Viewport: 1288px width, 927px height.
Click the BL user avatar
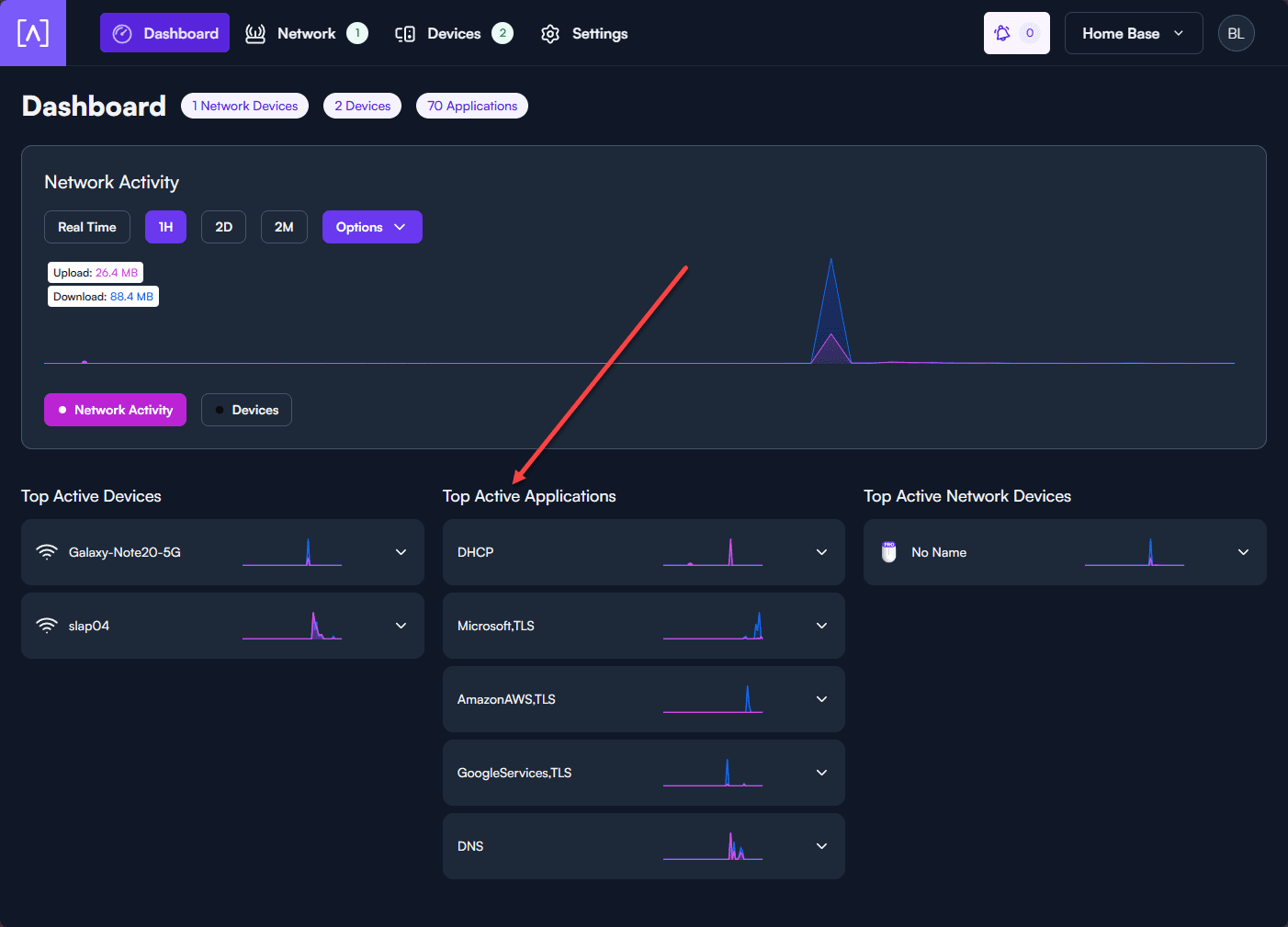pos(1236,33)
